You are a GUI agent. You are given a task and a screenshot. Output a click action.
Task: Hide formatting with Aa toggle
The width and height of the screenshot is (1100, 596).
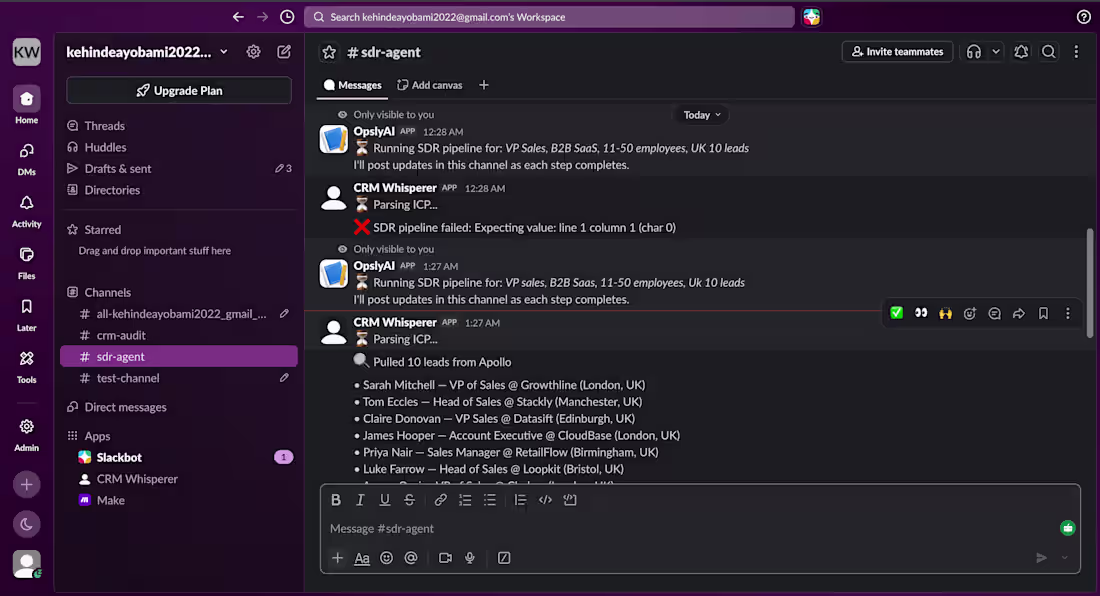point(362,558)
